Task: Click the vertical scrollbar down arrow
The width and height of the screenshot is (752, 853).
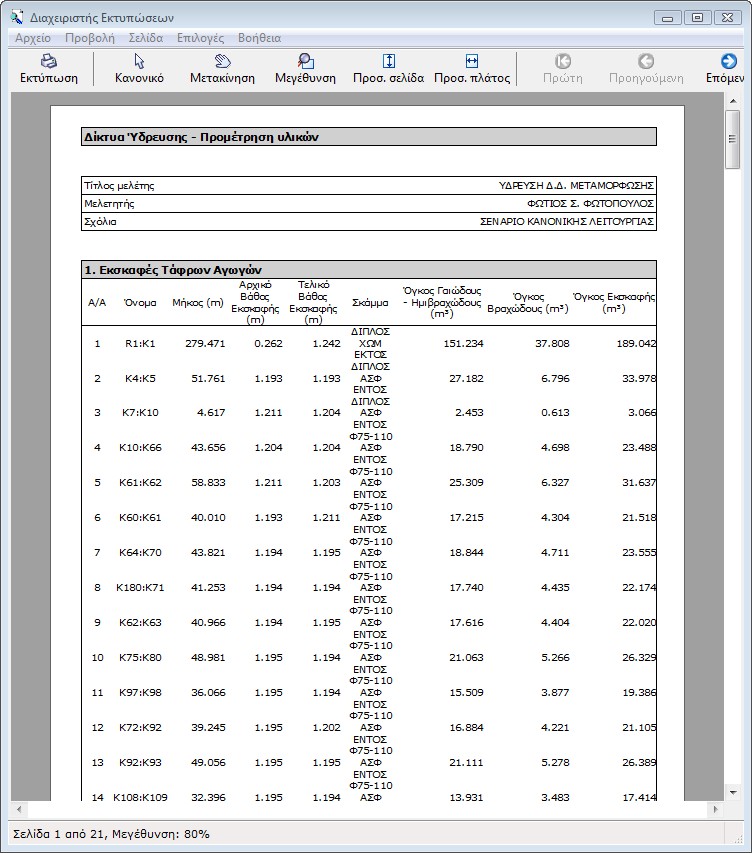Action: pyautogui.click(x=733, y=791)
